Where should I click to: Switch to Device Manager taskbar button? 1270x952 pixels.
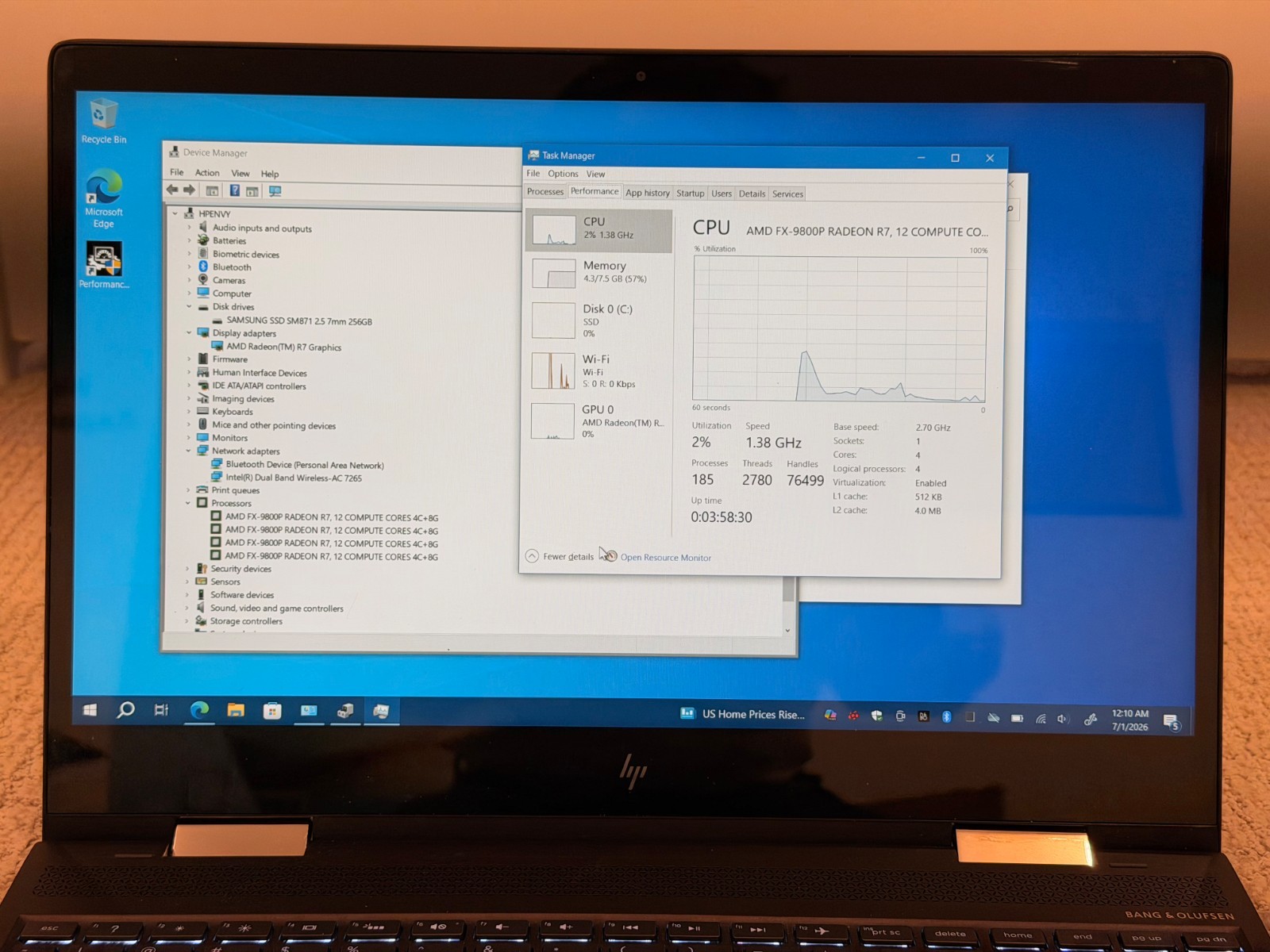[x=344, y=711]
